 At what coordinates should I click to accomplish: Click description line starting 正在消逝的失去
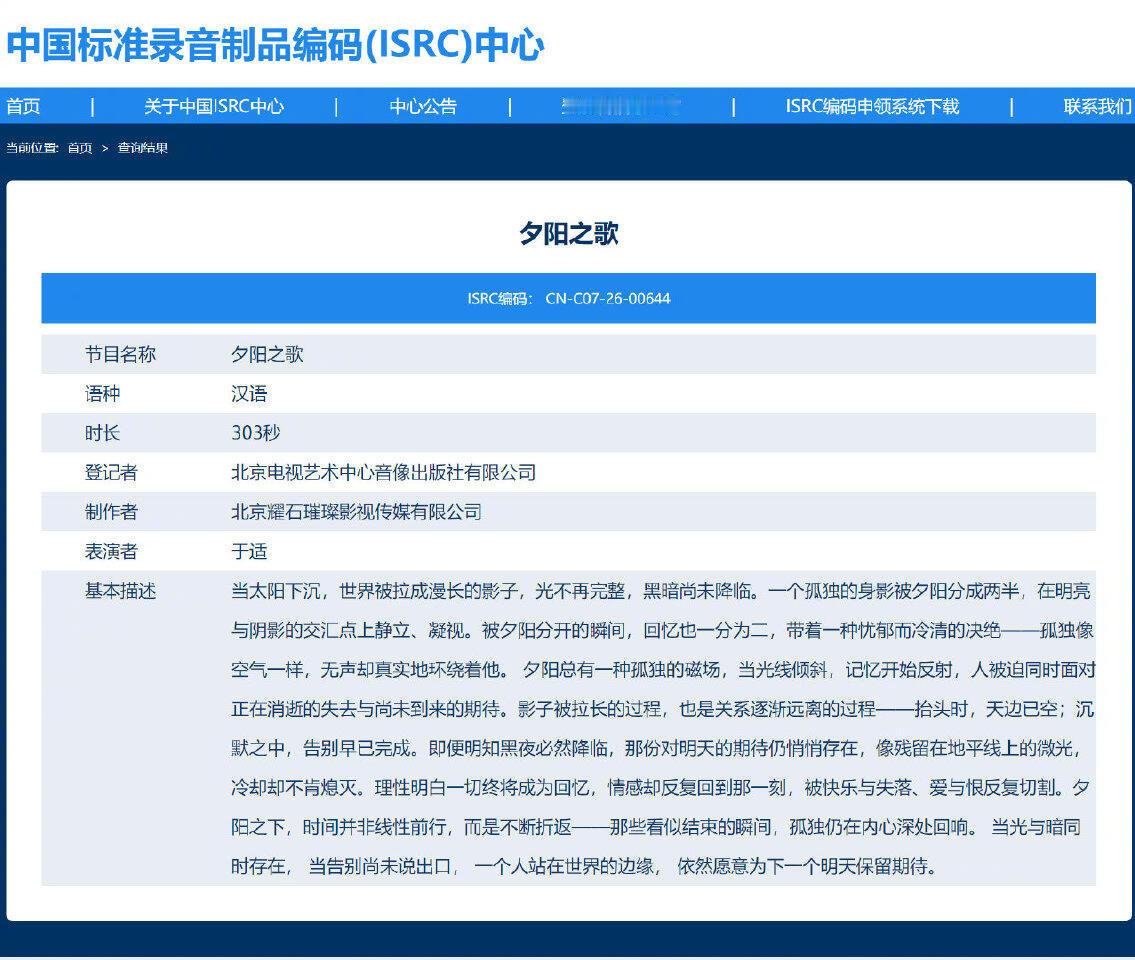[662, 709]
